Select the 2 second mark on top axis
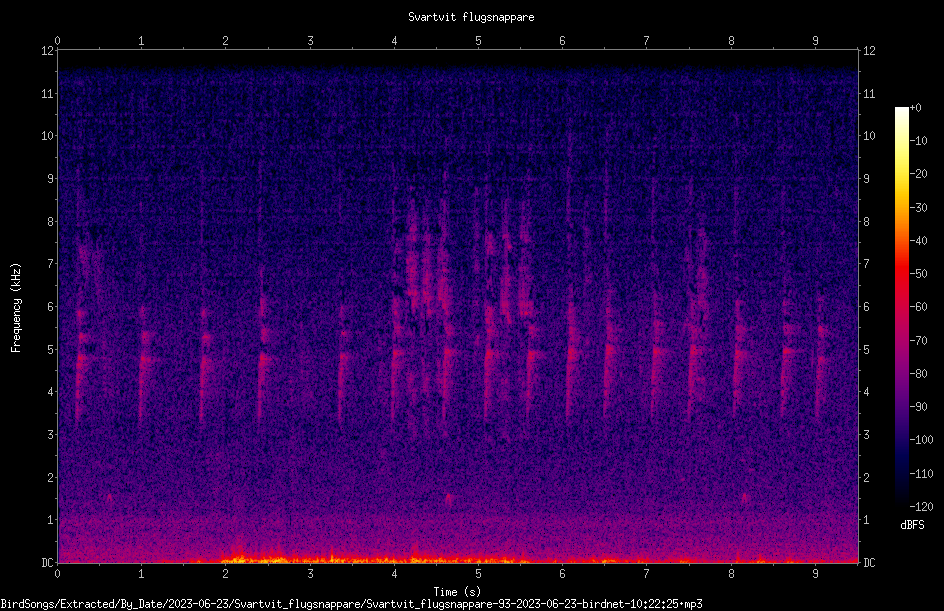This screenshot has height=611, width=944. [x=225, y=41]
